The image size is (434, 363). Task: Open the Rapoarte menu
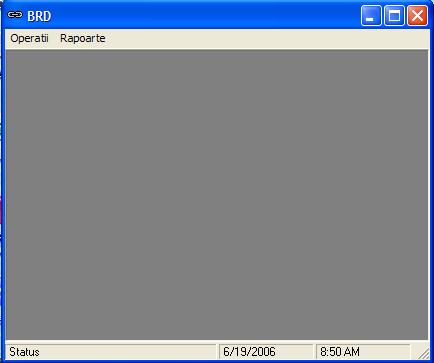pos(83,38)
